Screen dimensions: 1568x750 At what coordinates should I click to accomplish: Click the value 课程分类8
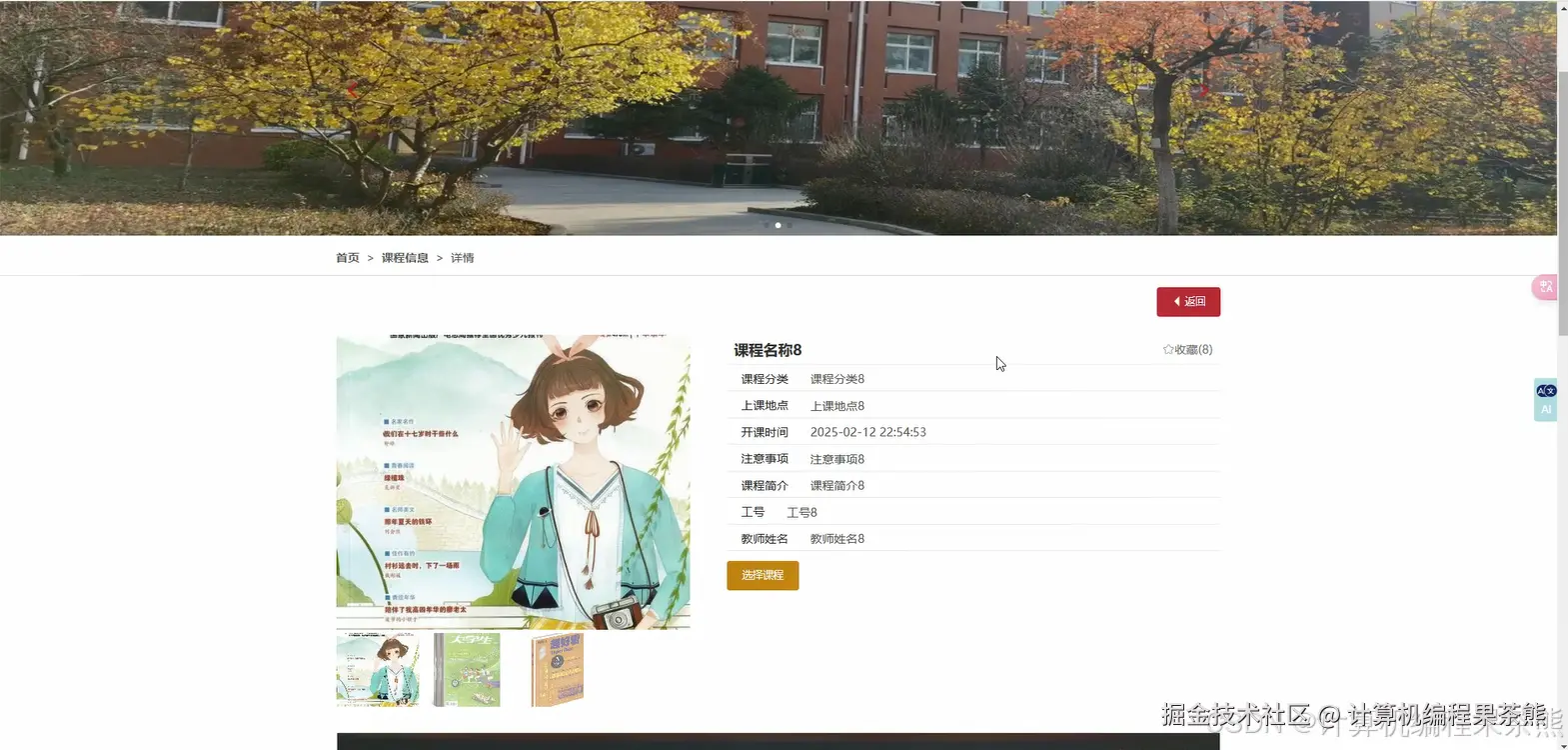pyautogui.click(x=837, y=379)
